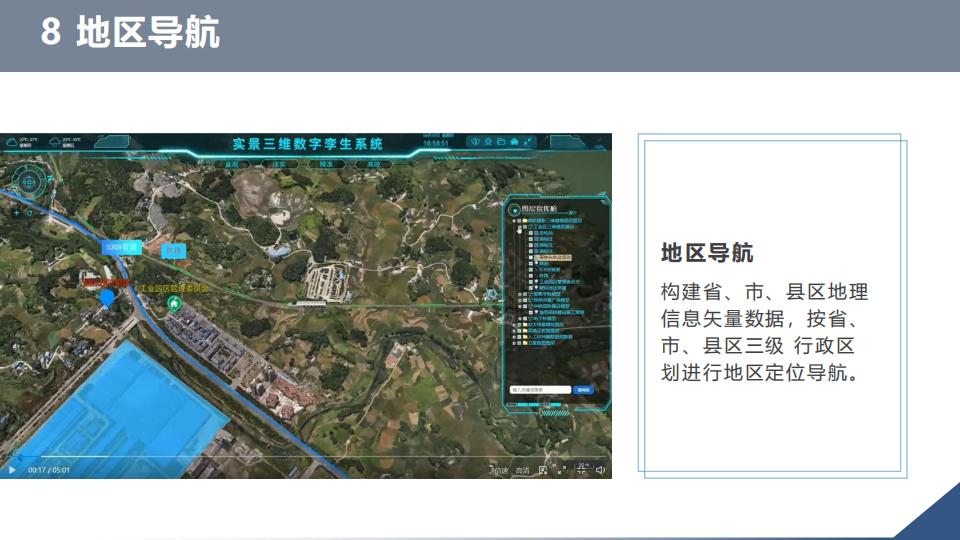Select the fourth mode tab under the system title

(x=373, y=164)
